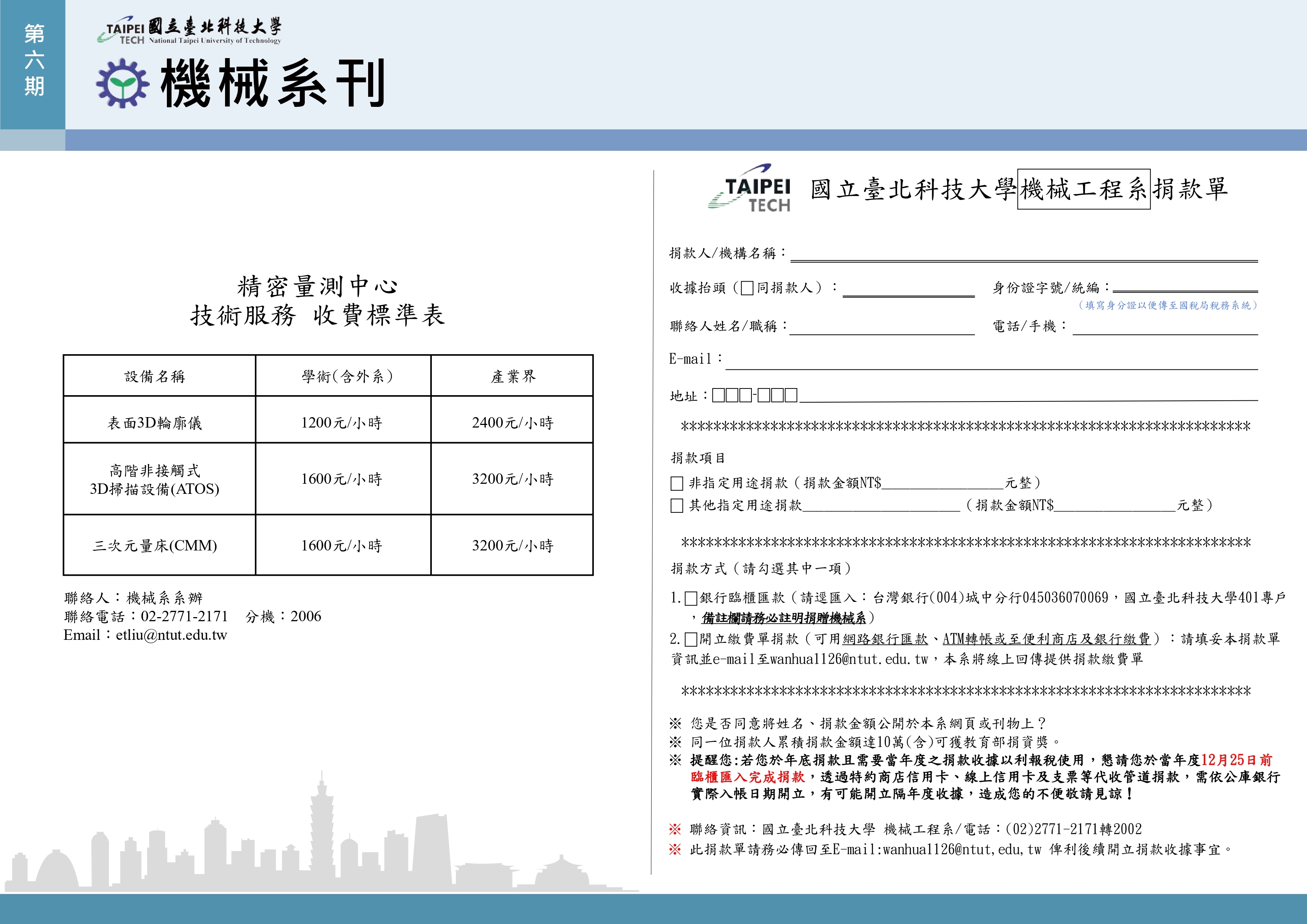
Task: Click the boxed 機械工程系 in form title
Action: [1083, 189]
